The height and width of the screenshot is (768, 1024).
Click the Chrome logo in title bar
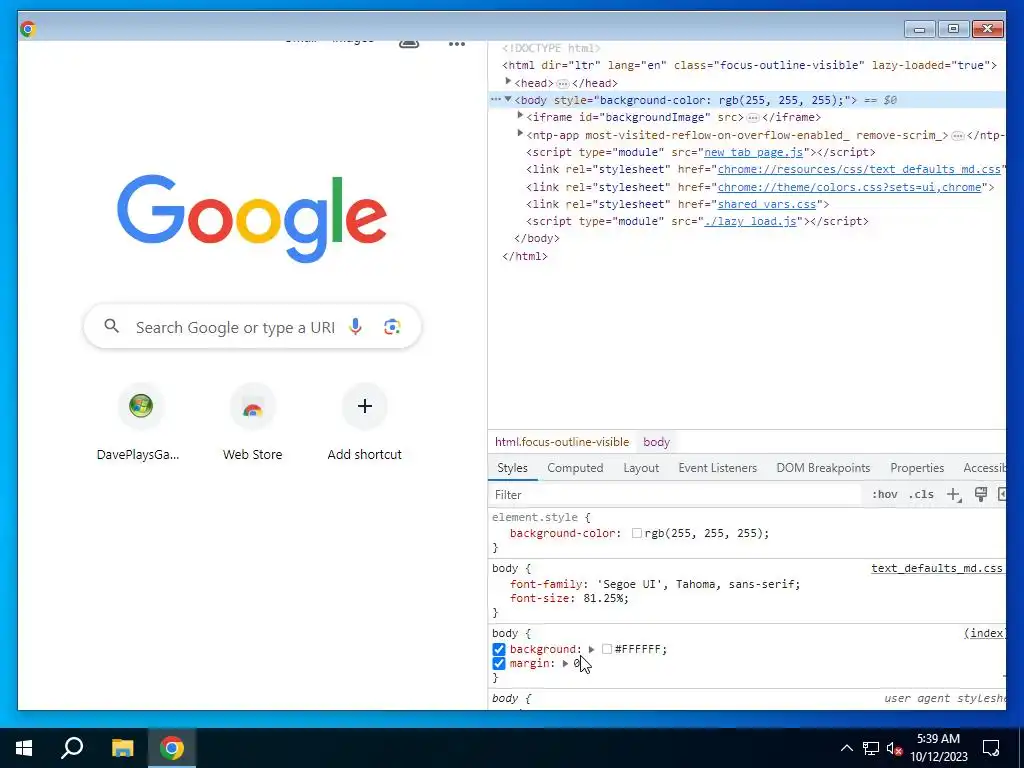[x=28, y=29]
